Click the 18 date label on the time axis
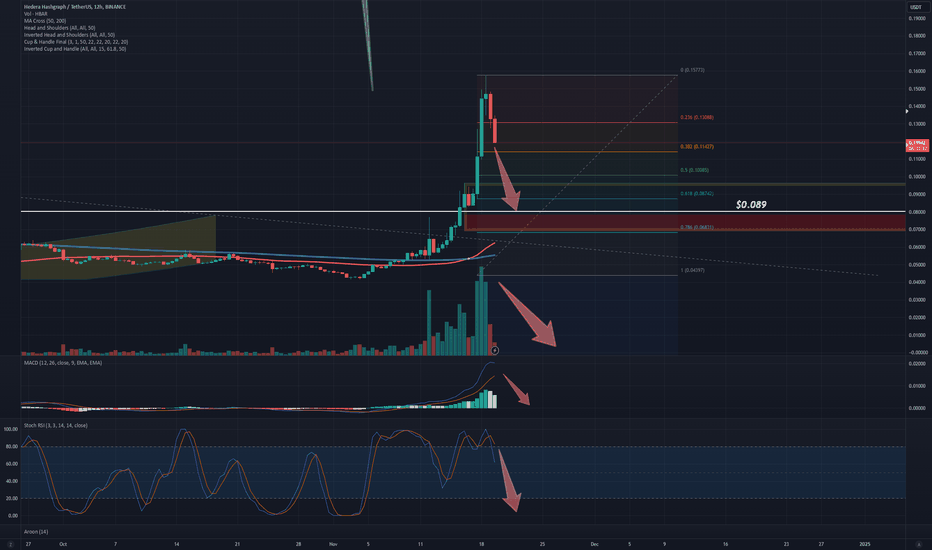 481,544
